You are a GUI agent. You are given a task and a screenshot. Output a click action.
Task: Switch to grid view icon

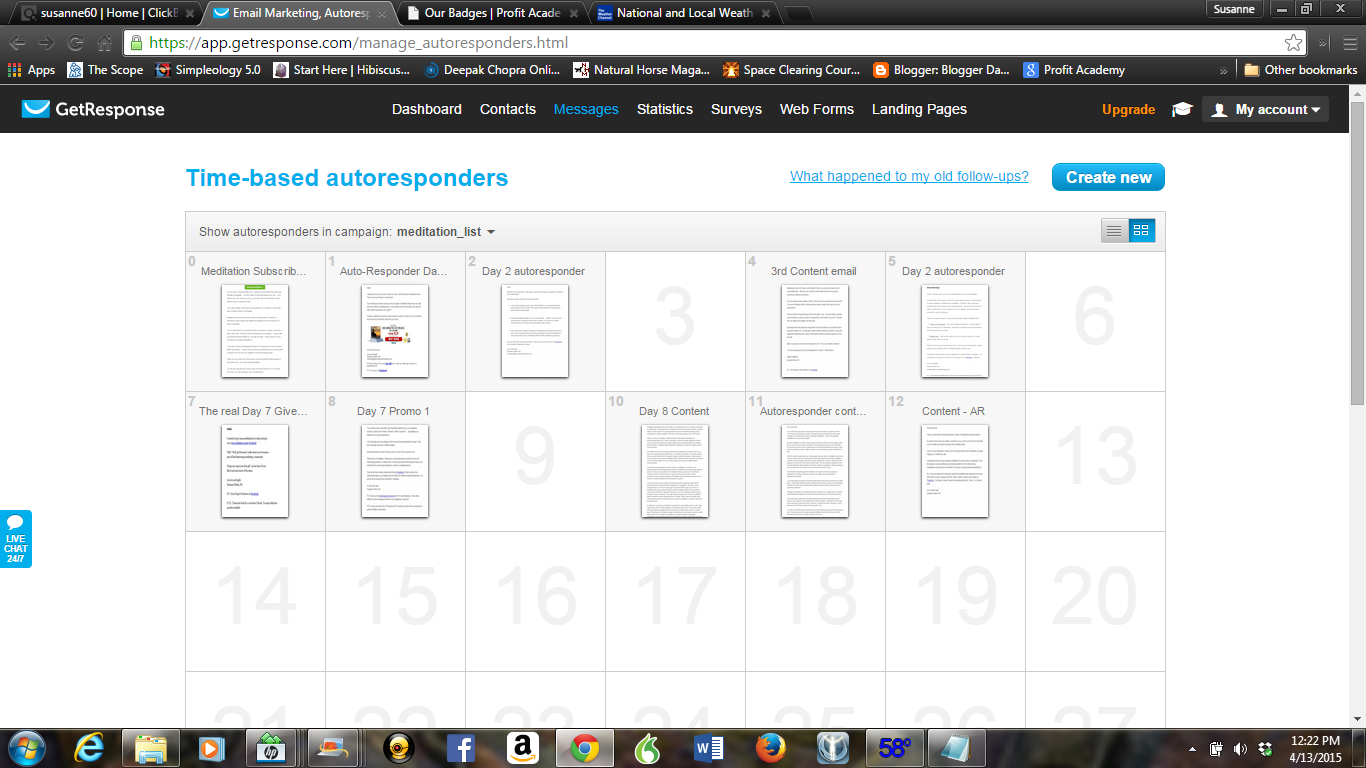[x=1141, y=231]
